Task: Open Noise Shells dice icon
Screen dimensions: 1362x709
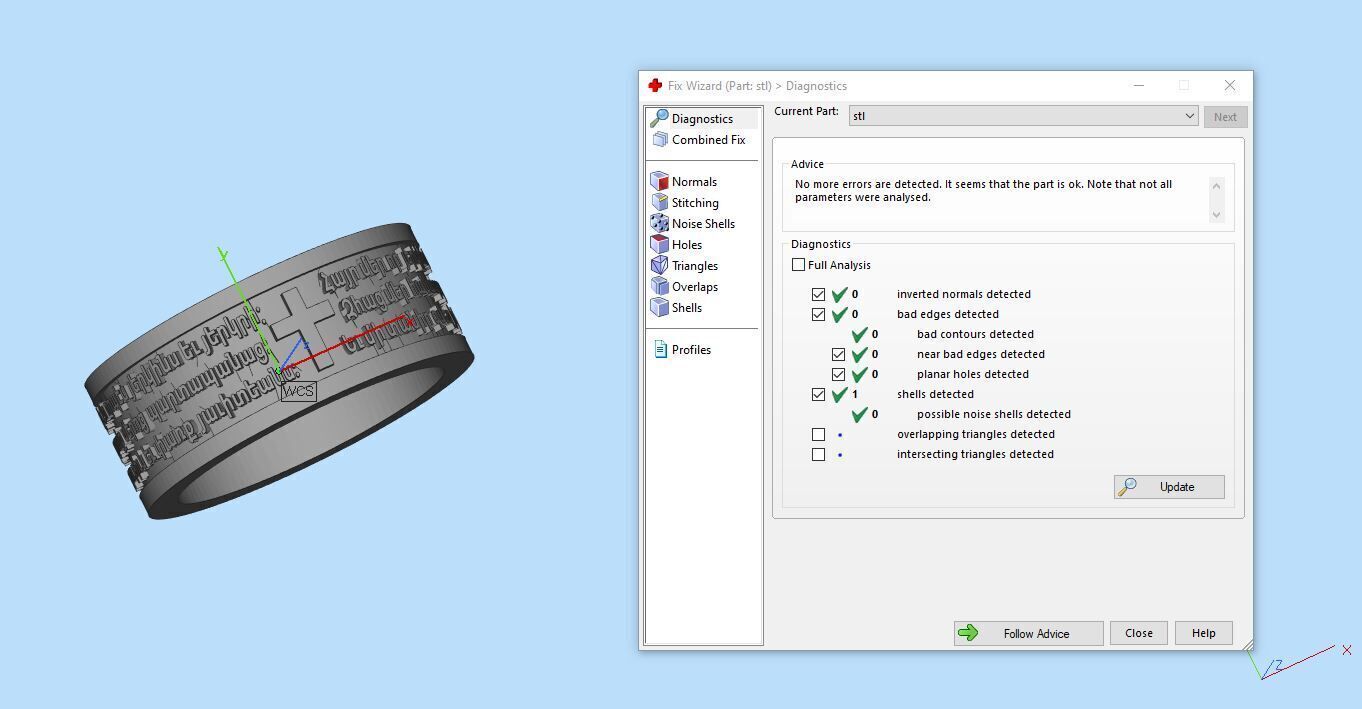Action: [x=659, y=224]
